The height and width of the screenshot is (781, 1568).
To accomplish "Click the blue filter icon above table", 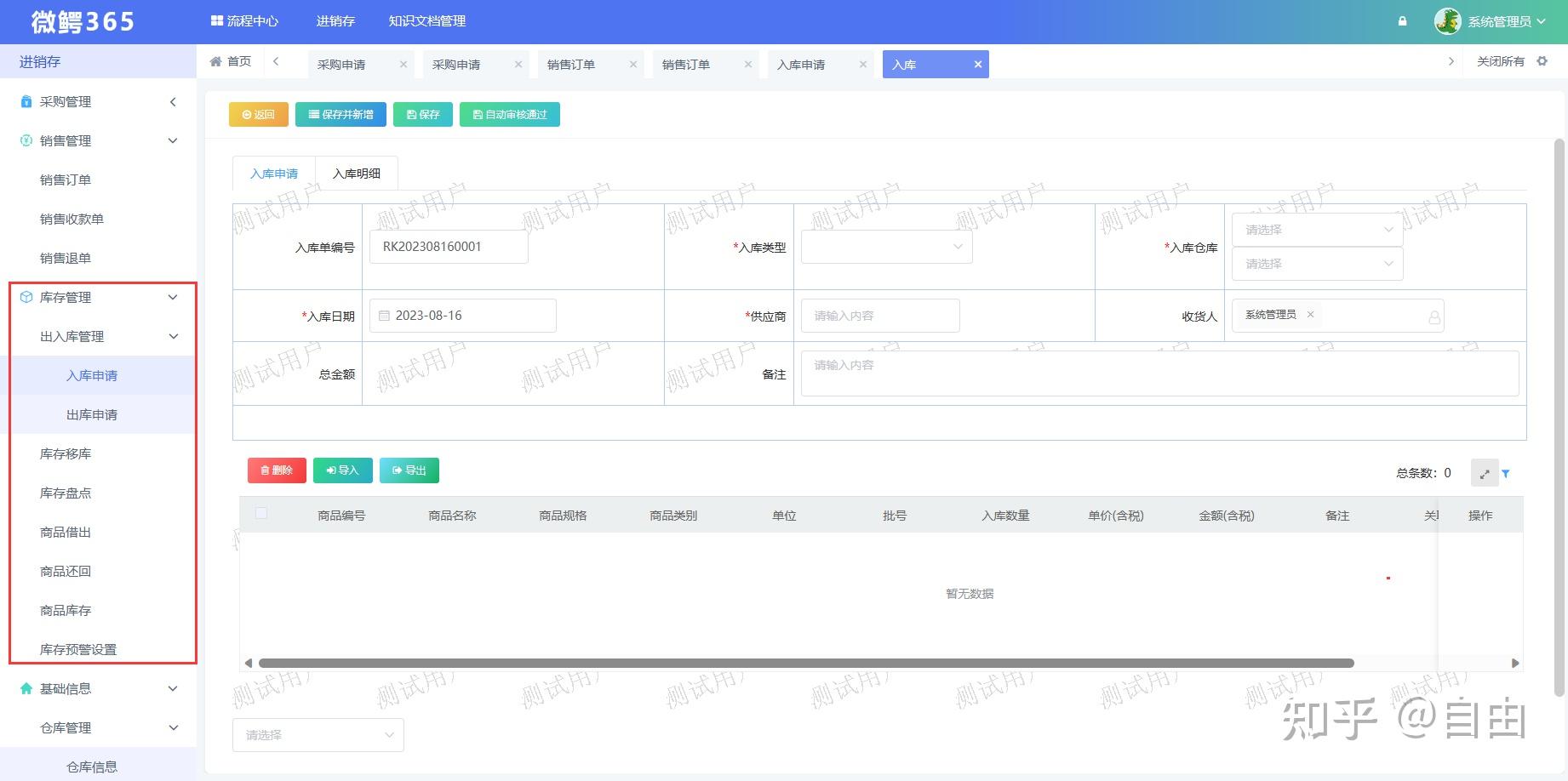I will (1506, 474).
